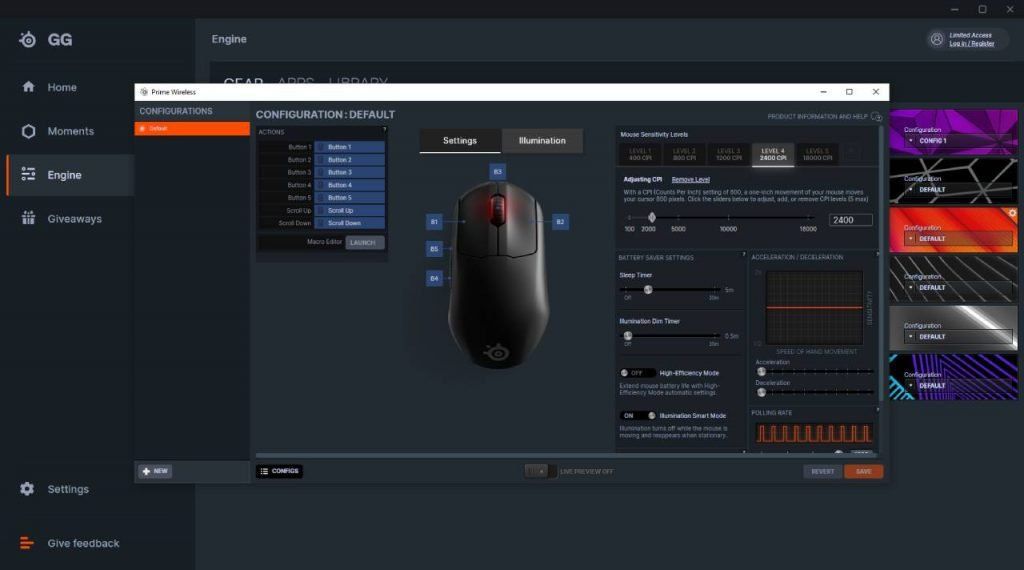Viewport: 1024px width, 570px height.
Task: Select the Engine sliders icon in sidebar
Action: [x=28, y=174]
